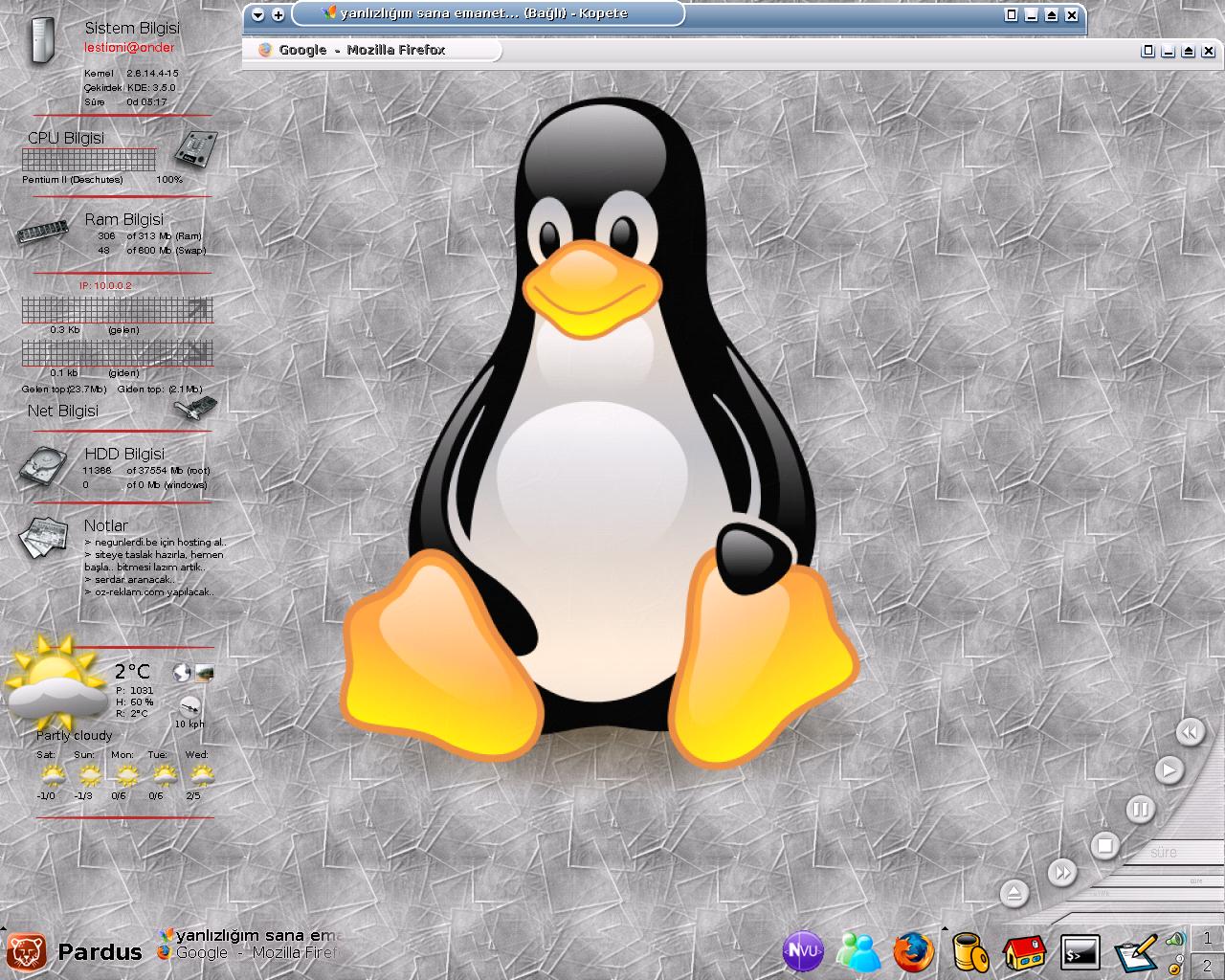Viewport: 1225px width, 980px height.
Task: Start playback in the media widget
Action: (x=1169, y=769)
